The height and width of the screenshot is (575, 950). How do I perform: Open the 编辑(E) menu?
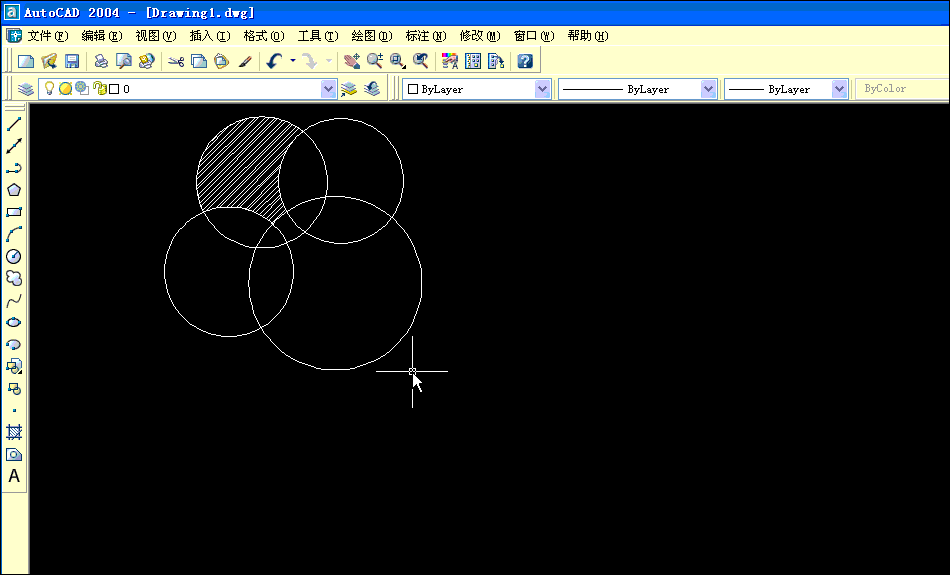coord(102,36)
